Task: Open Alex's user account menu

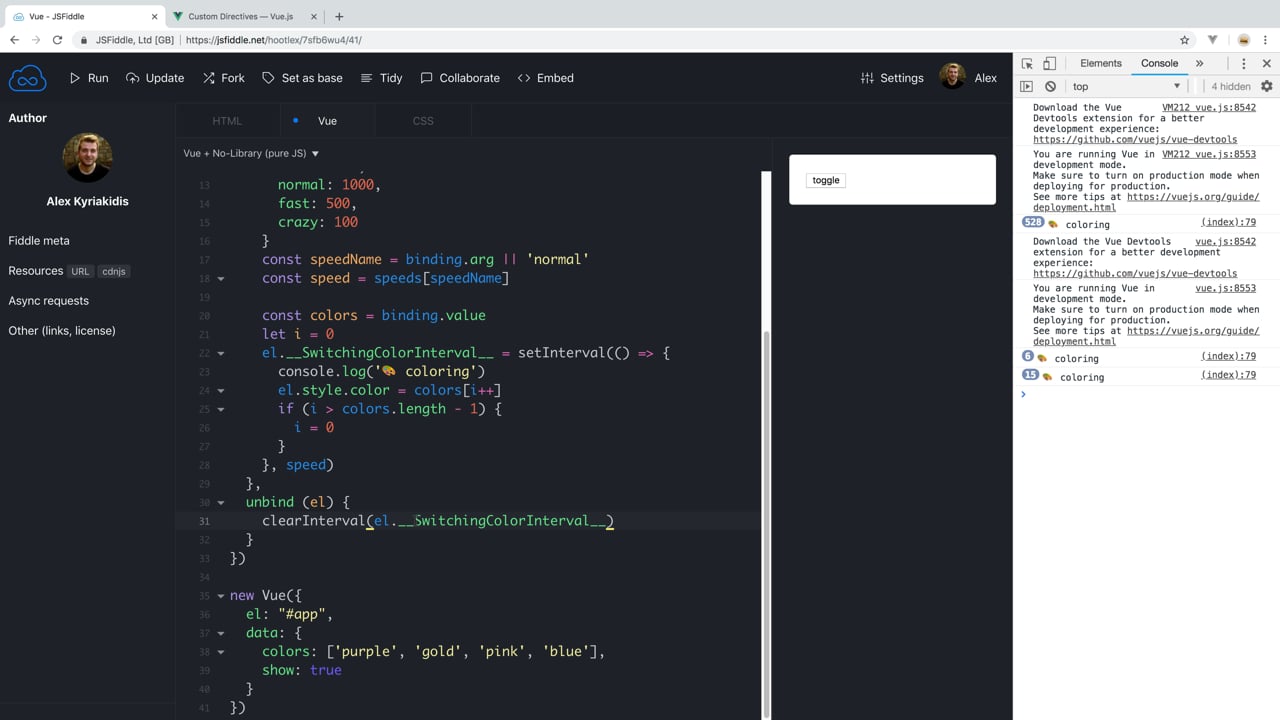Action: coord(968,77)
